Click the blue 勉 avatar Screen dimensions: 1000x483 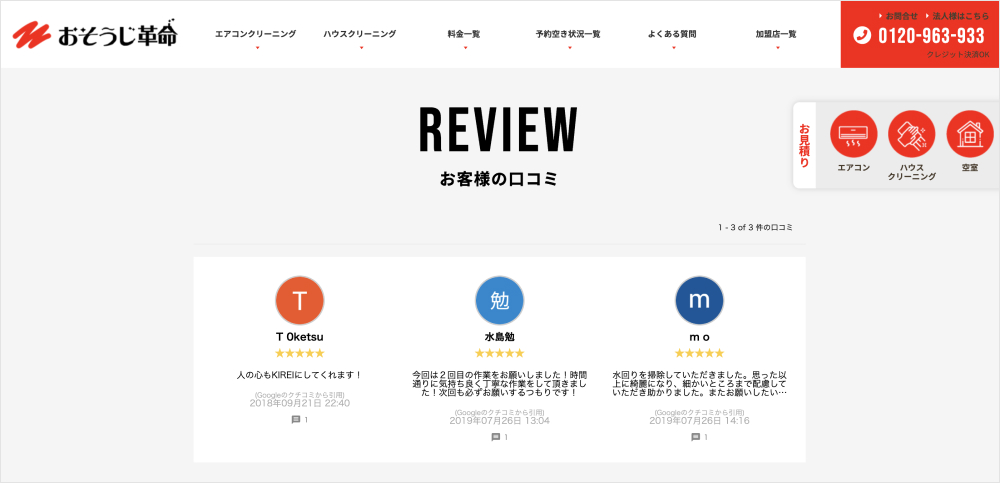coord(500,300)
